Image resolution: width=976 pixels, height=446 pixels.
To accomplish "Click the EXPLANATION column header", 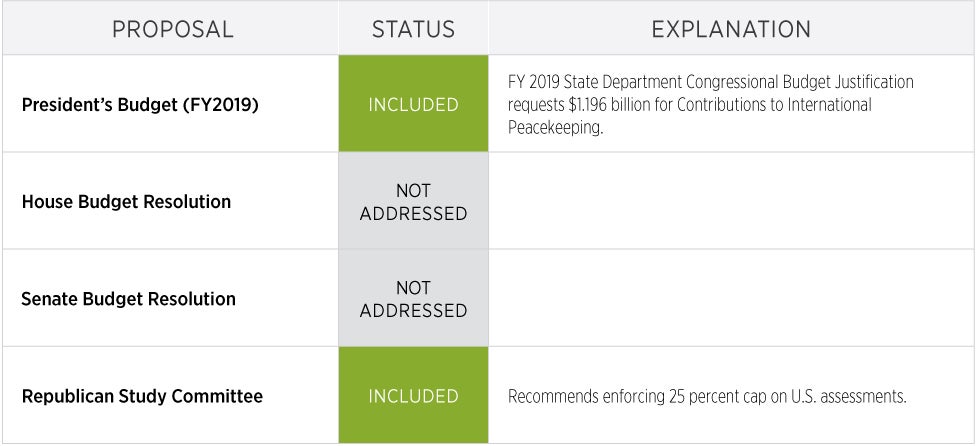I will 731,29.
